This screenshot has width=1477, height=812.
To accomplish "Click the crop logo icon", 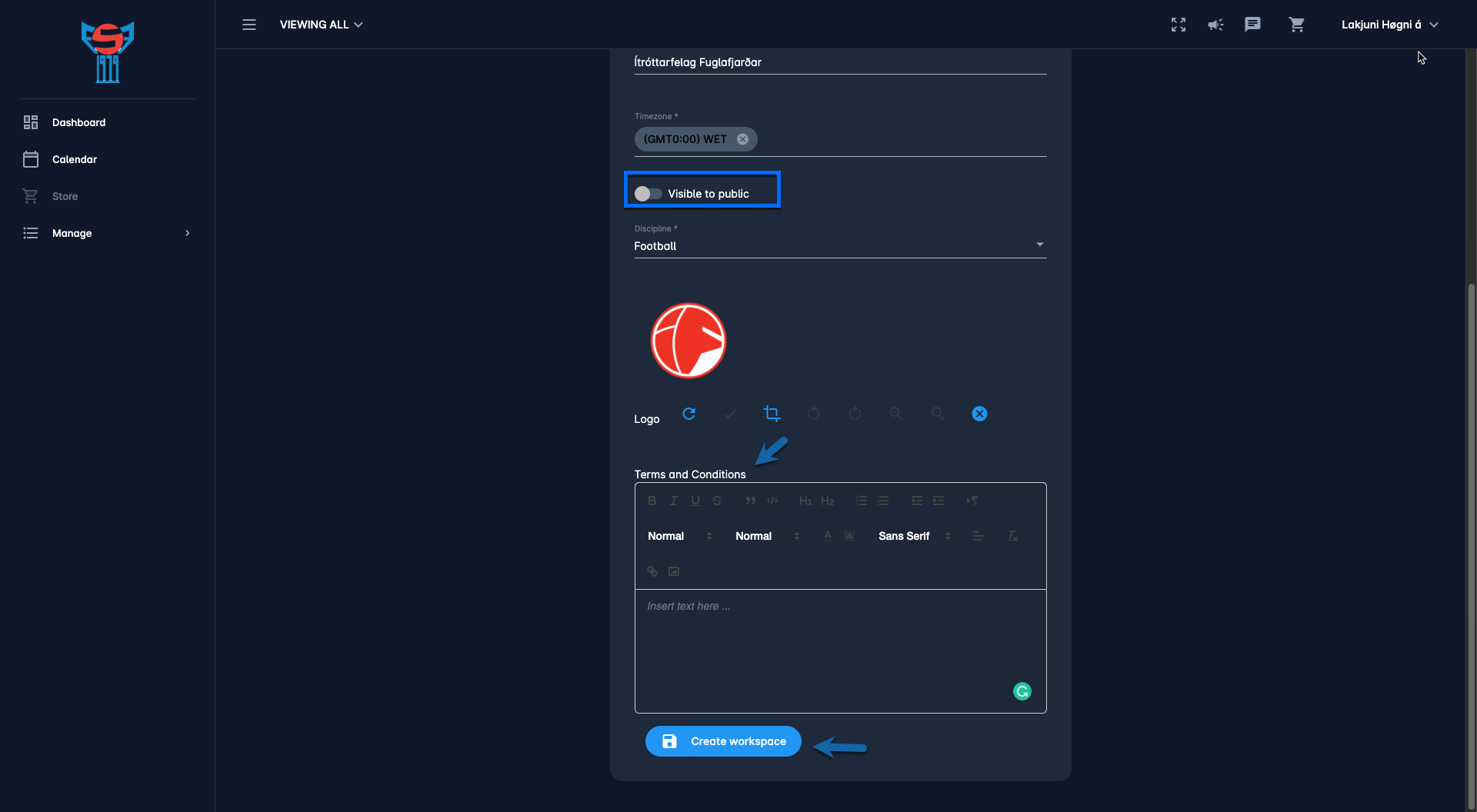I will 772,414.
